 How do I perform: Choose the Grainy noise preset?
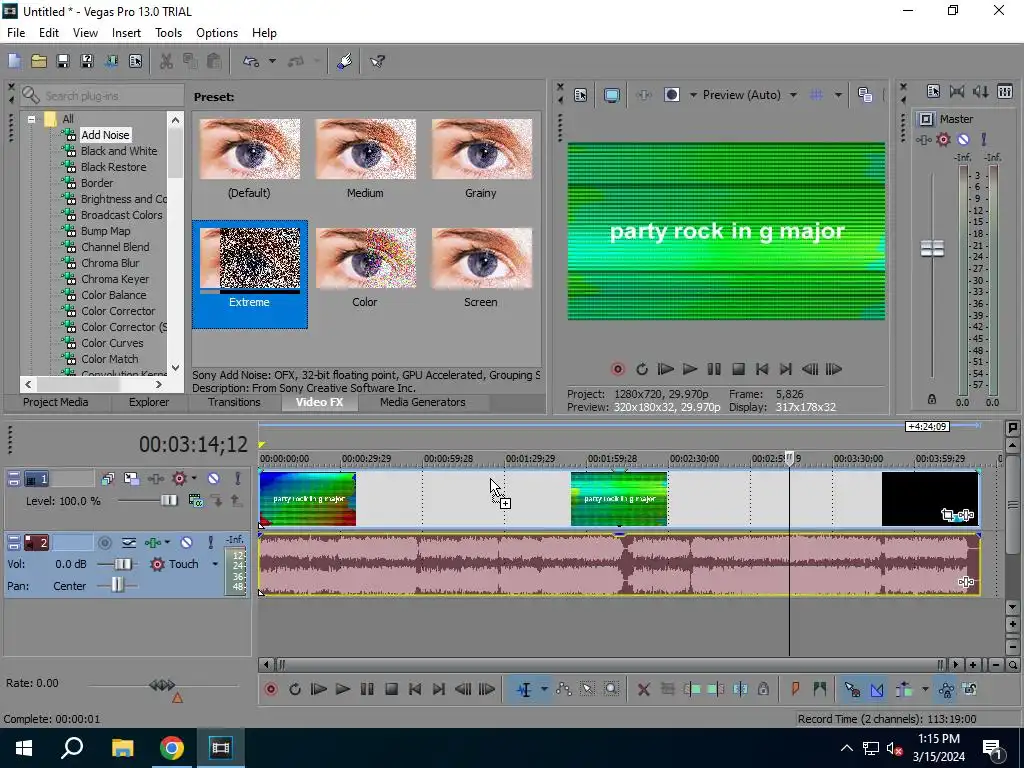click(481, 159)
